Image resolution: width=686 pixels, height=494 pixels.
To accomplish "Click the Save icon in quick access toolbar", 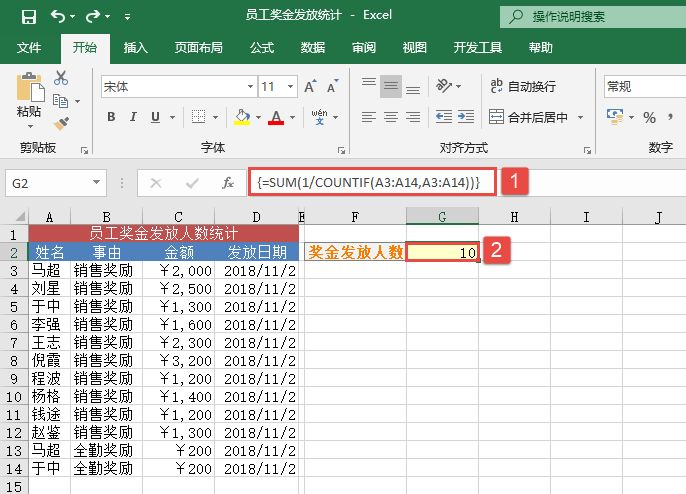I will [x=29, y=17].
